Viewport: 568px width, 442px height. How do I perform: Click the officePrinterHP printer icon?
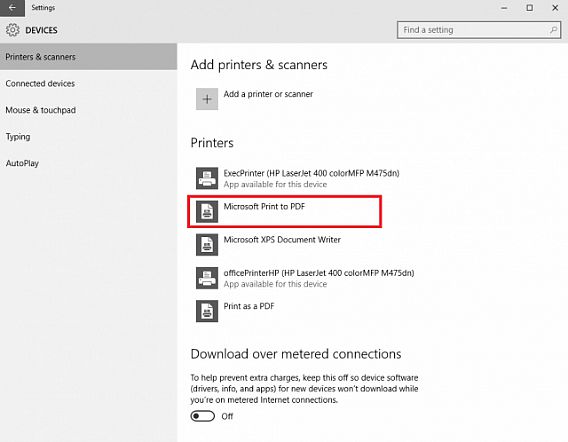click(207, 278)
